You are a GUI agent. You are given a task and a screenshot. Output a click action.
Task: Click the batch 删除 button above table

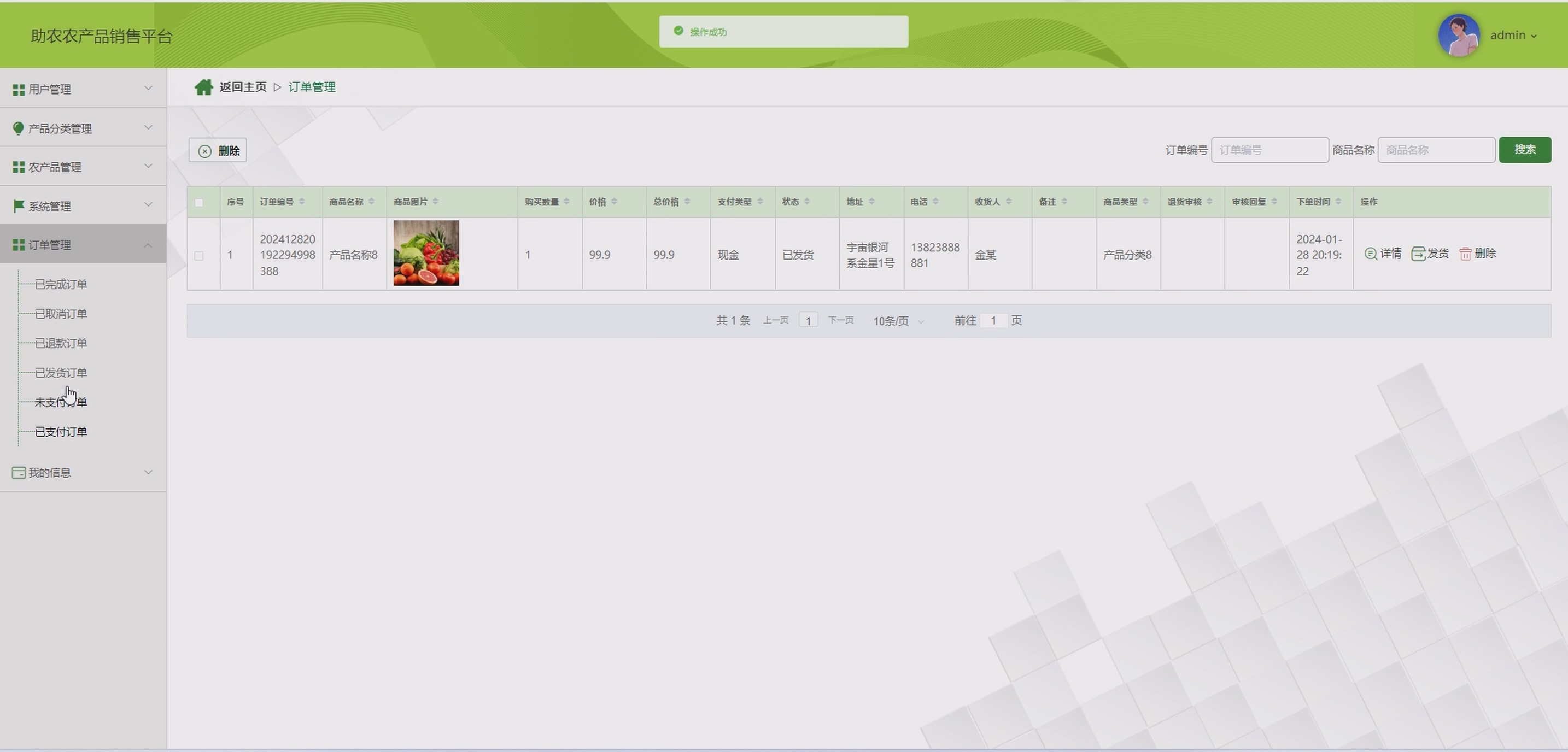(218, 150)
